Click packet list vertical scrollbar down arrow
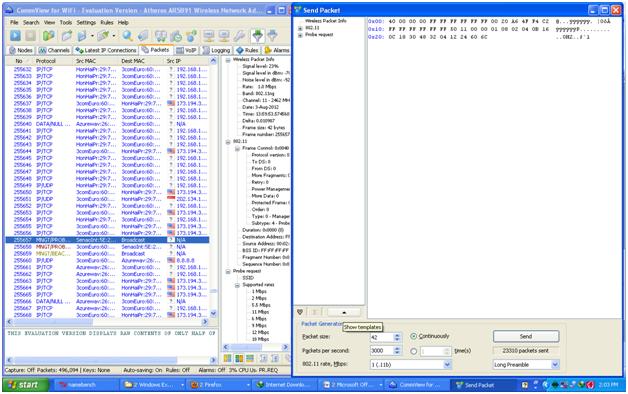Screen dimensions: 628x394 pyautogui.click(x=213, y=314)
